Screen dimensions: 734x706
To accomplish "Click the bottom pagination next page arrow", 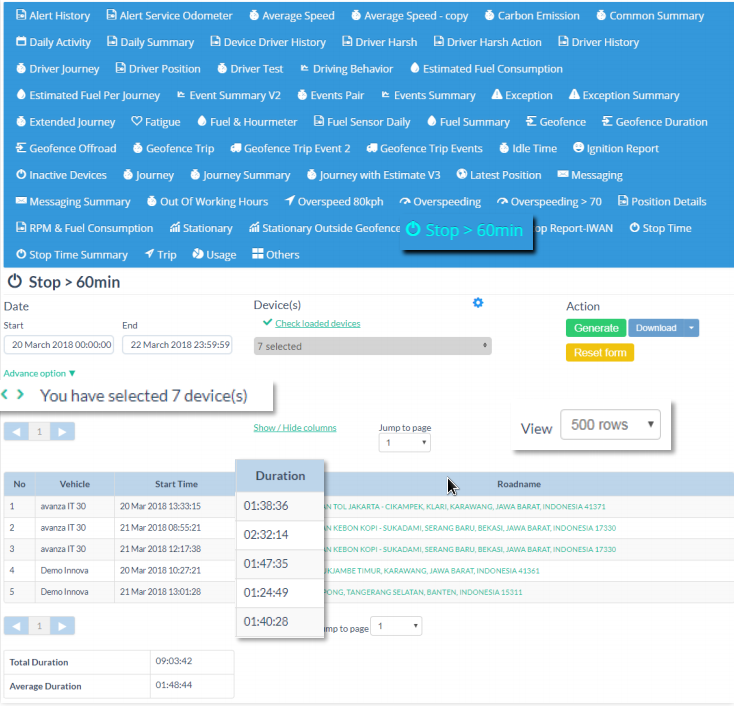I will (x=62, y=625).
